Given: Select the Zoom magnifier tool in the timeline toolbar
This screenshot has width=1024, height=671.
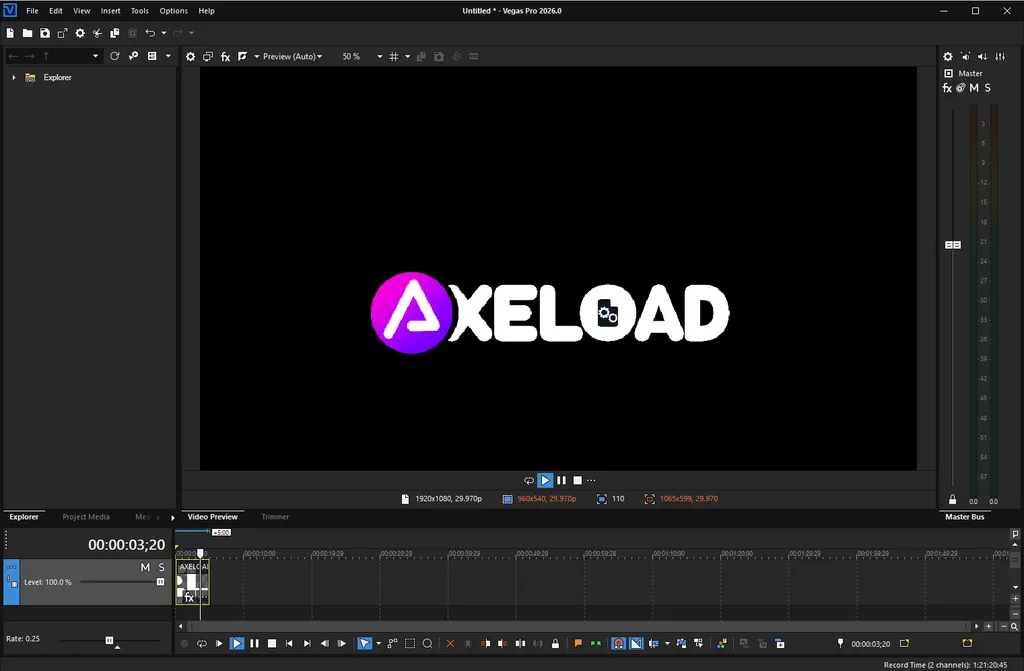Looking at the screenshot, I should click(428, 643).
